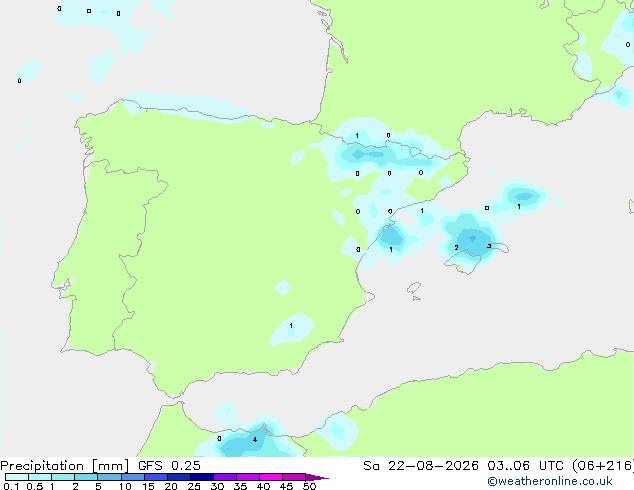Screen dimensions: 634x490
Task: Select the legend swatch between 10 and 15
Action: pos(132,477)
